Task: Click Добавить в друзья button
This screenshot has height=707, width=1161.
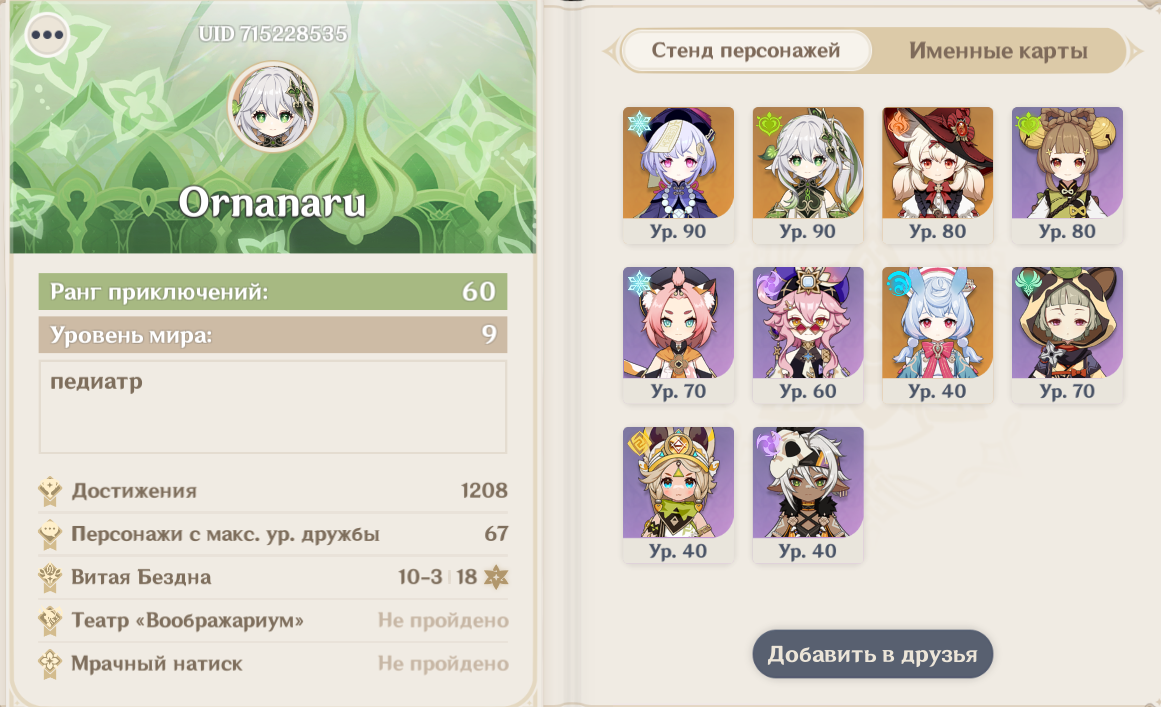Action: click(x=872, y=654)
